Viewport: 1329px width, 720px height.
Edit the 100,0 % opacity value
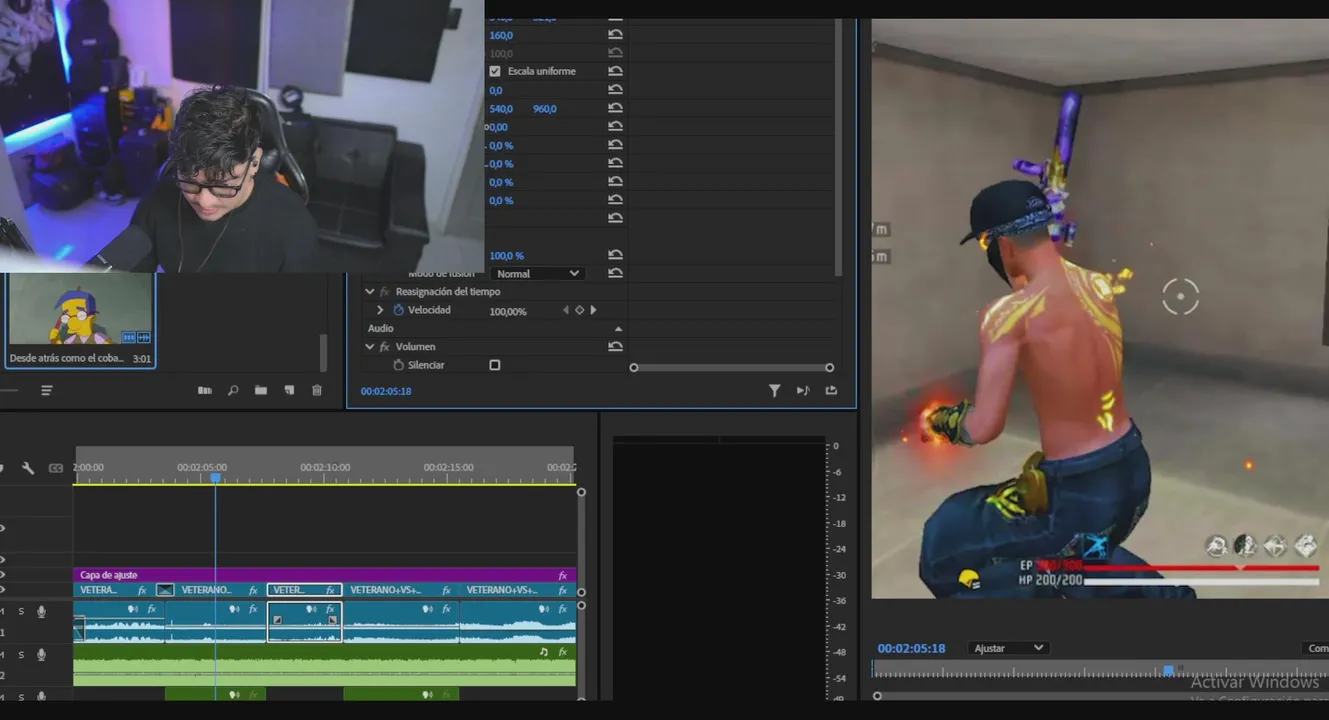tap(506, 255)
